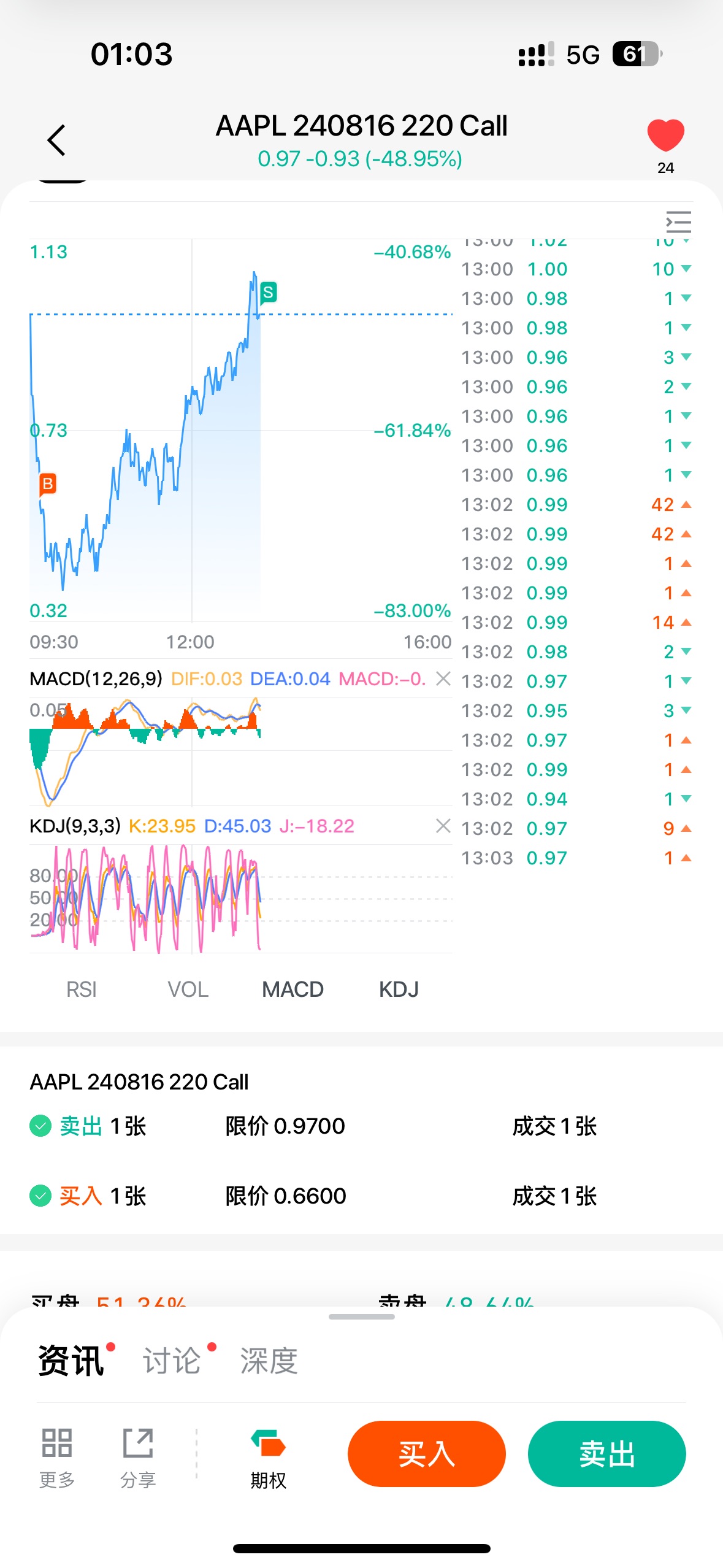Select the MACD indicator tab
This screenshot has height=1568, width=723.
293,990
